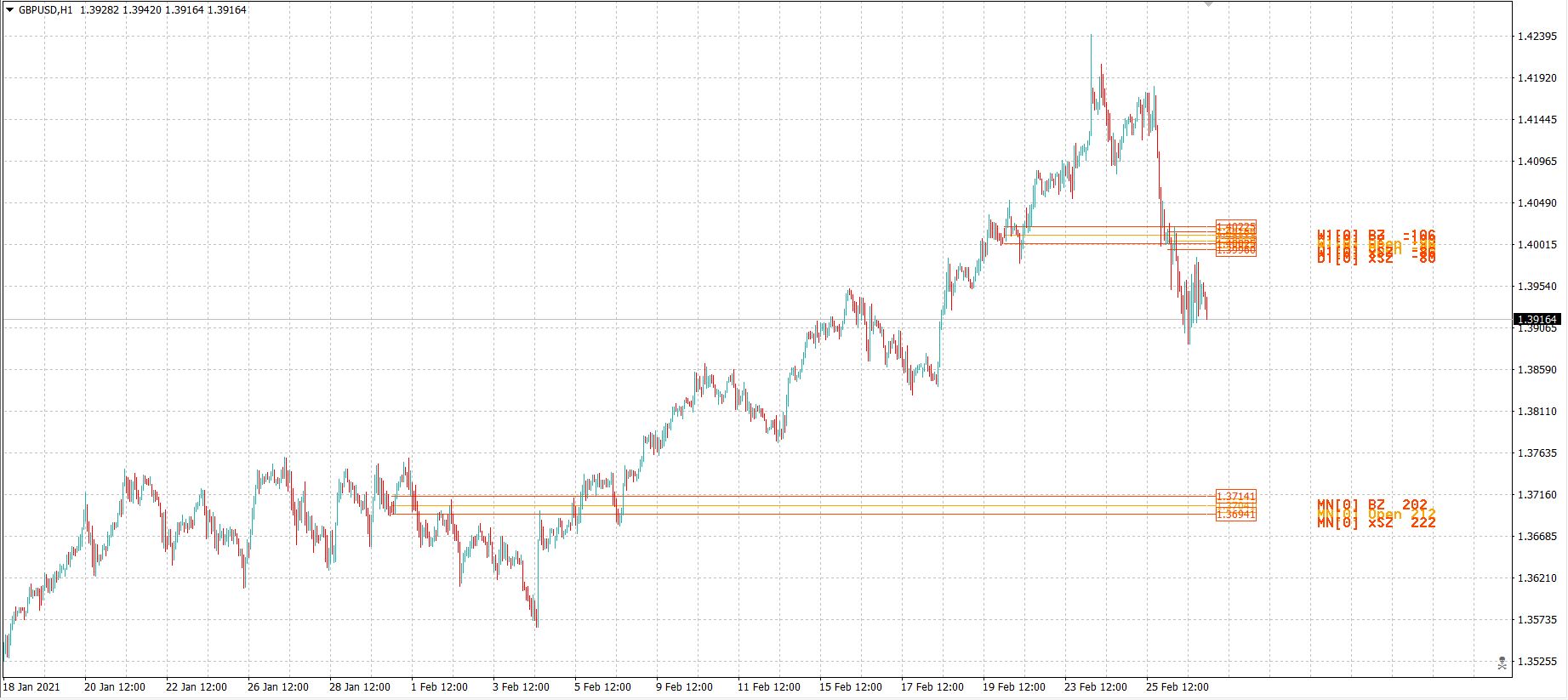Screen dimensions: 1568x700
Task: Click the '19 Feb 12:00' time axis label
Action: click(1013, 687)
